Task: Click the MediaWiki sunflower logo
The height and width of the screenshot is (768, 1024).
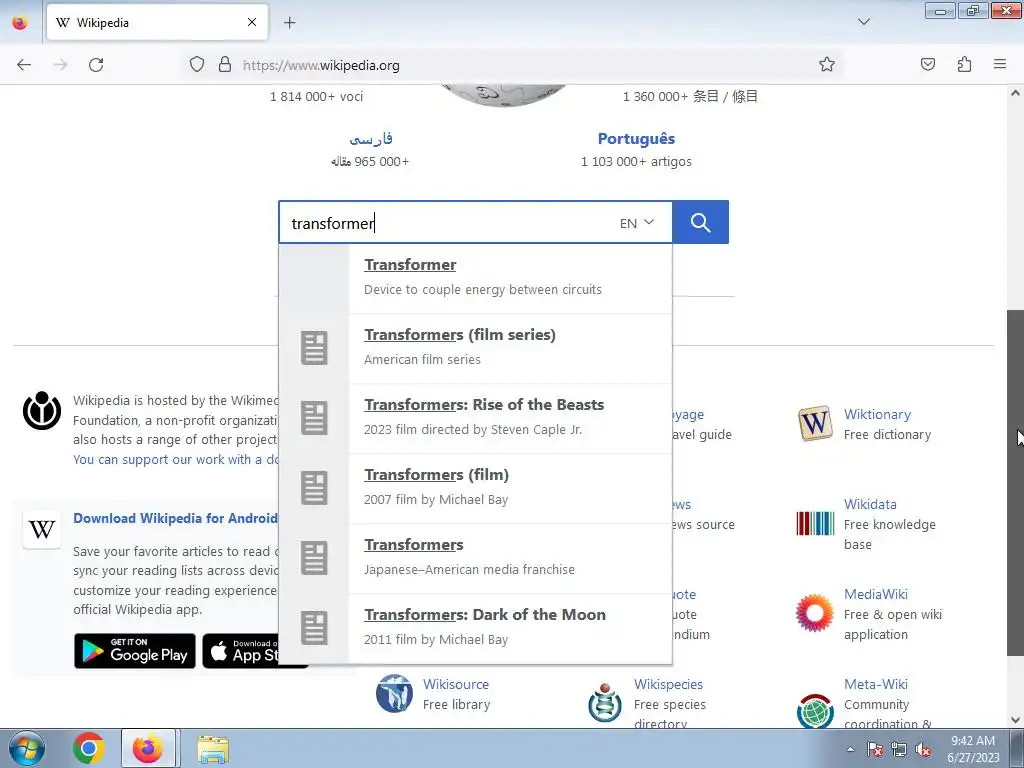Action: (815, 613)
